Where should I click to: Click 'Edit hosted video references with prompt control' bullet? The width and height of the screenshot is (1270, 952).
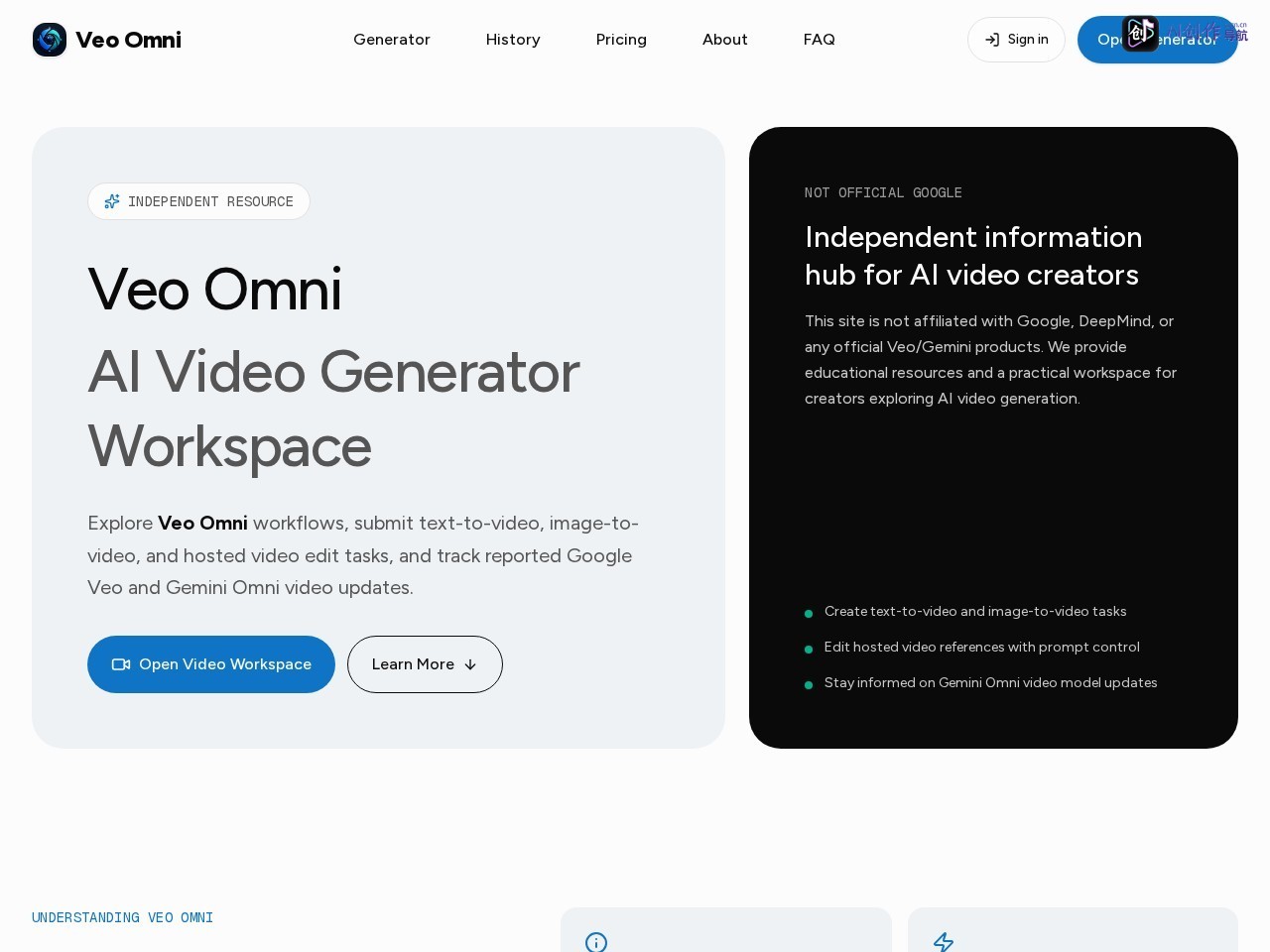tap(982, 647)
